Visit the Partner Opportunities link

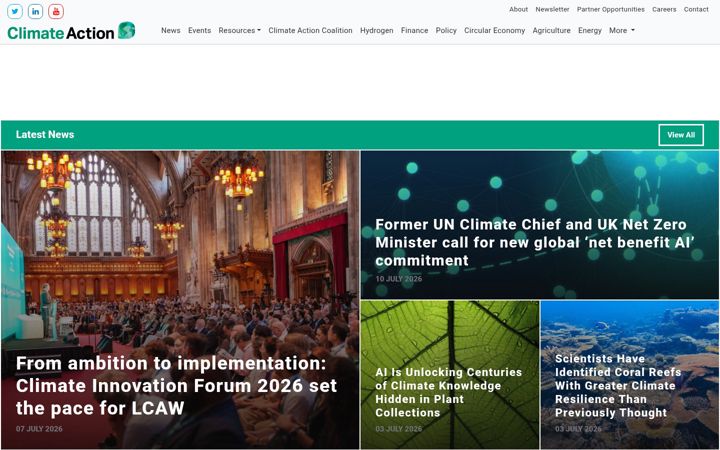point(611,9)
